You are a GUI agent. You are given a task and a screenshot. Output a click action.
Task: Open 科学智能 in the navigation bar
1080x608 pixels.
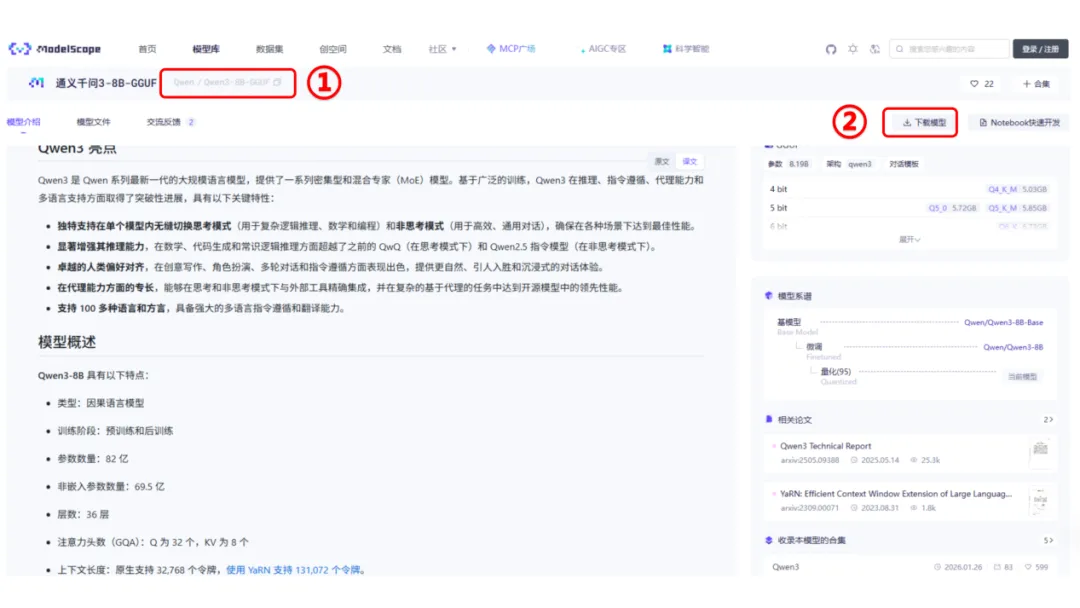coord(685,49)
